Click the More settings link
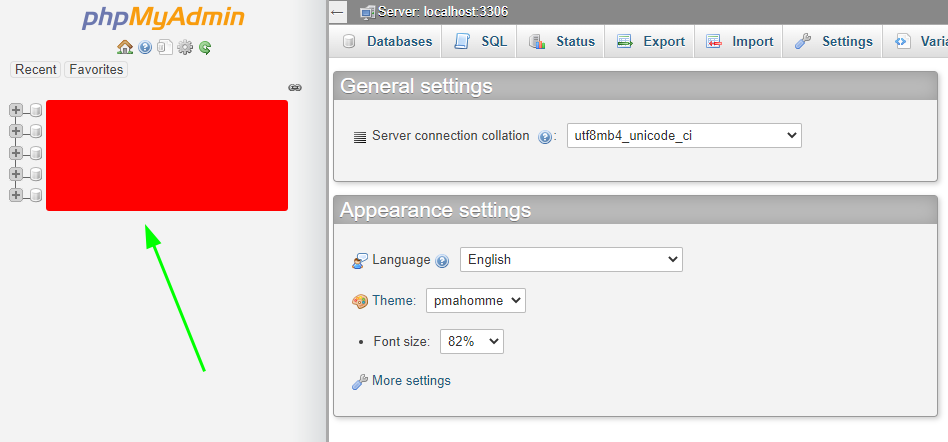 click(x=410, y=381)
